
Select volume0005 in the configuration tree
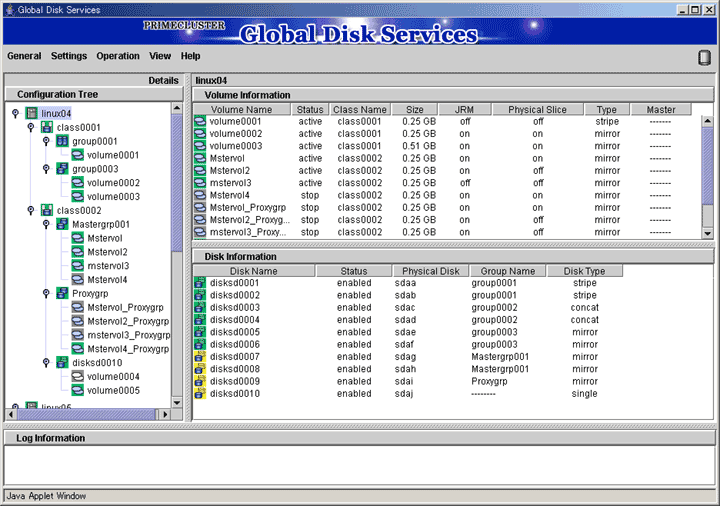[x=113, y=390]
